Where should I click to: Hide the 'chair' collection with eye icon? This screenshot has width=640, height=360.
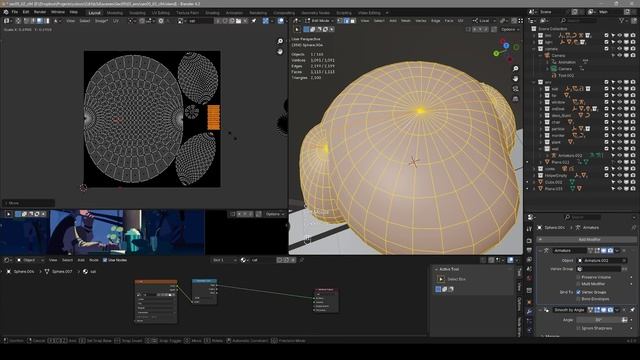[620, 122]
